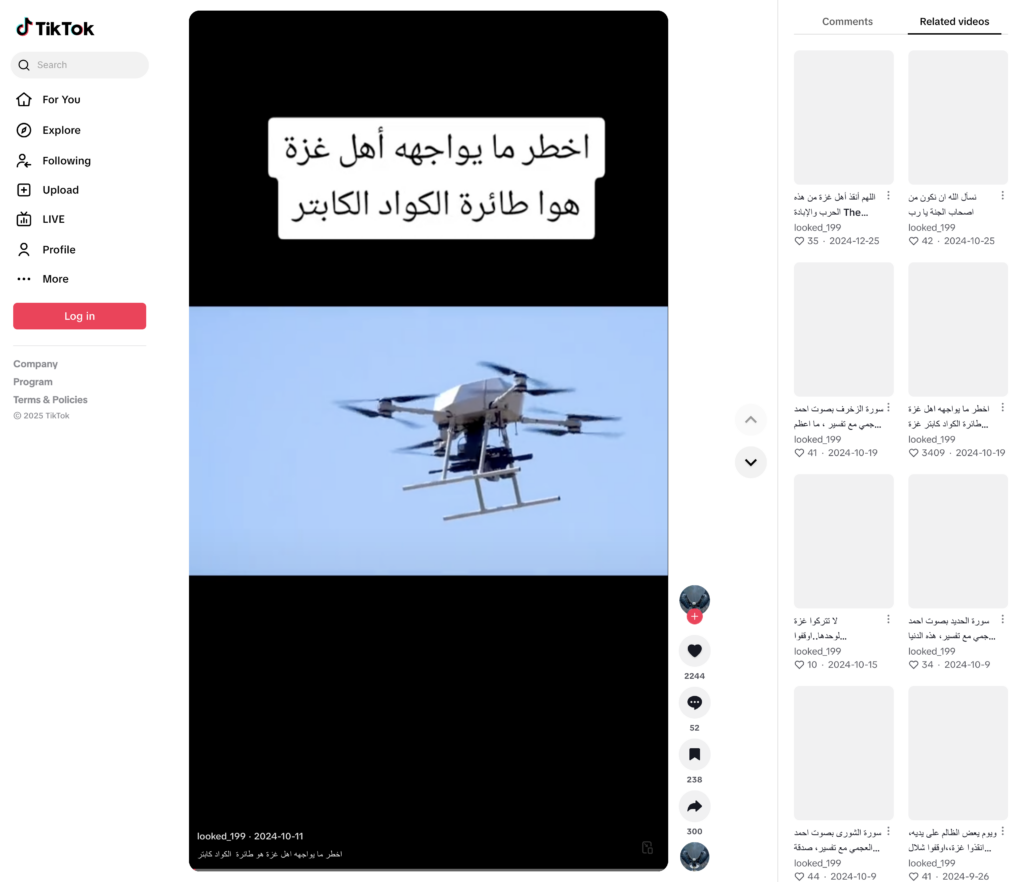Viewport: 1024px width, 882px height.
Task: Save video with the bookmark icon
Action: point(694,754)
